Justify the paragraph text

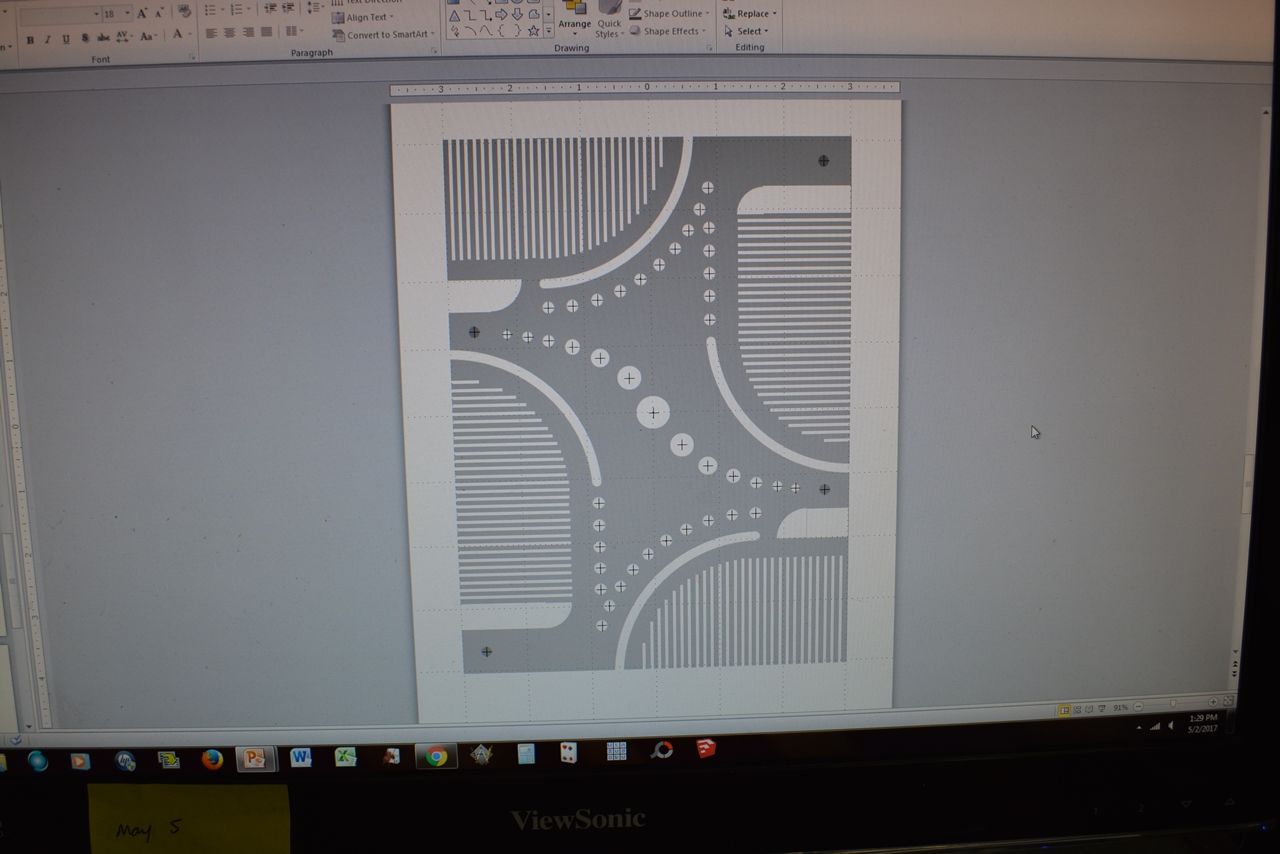tap(266, 32)
